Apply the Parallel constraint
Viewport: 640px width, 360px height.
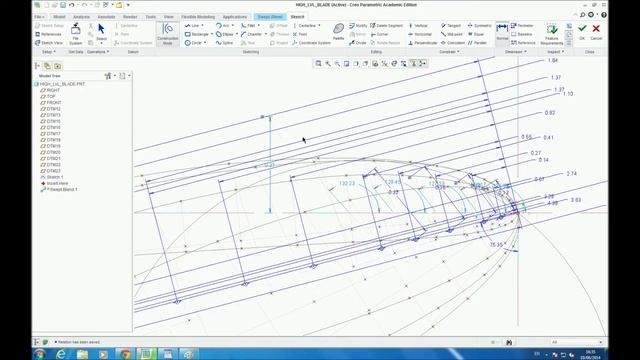click(477, 43)
